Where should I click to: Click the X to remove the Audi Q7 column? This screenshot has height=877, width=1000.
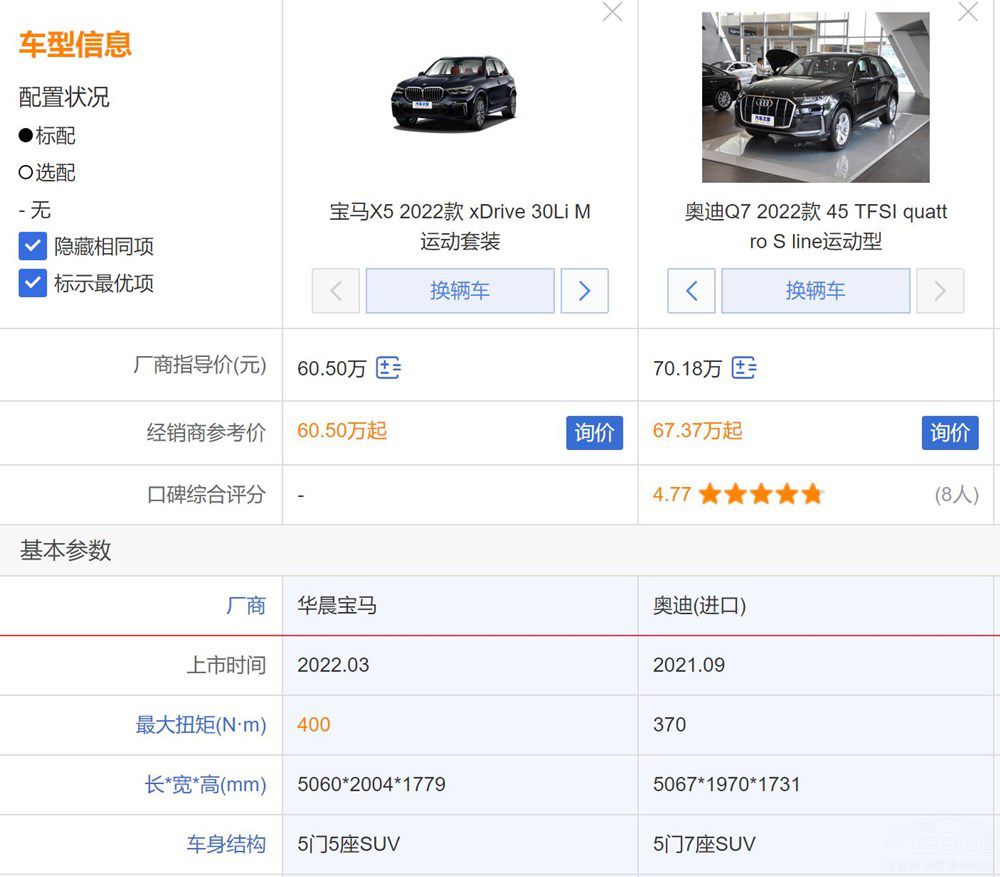pos(966,13)
